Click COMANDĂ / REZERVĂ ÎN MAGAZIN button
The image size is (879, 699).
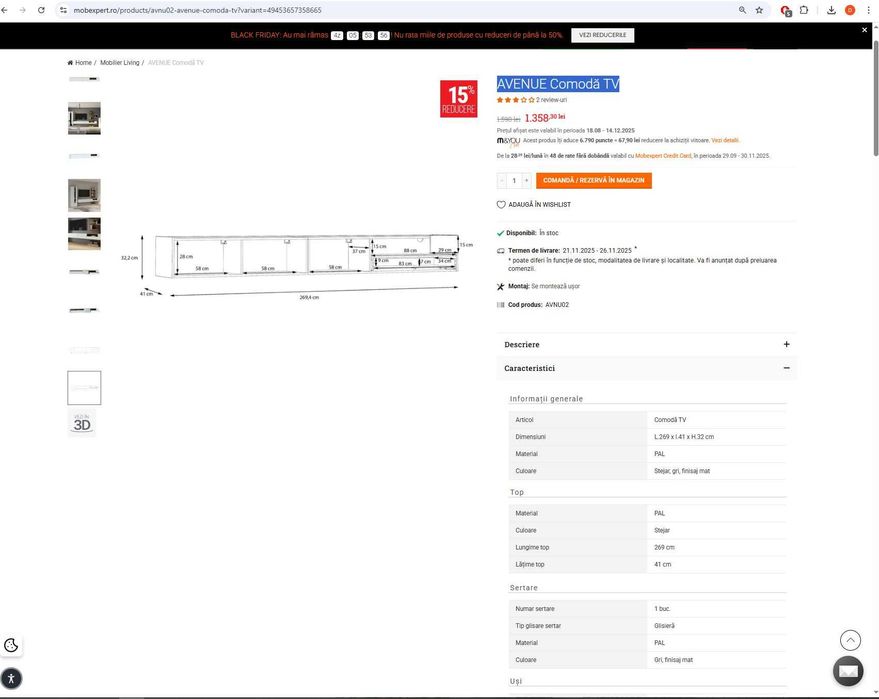tap(594, 180)
